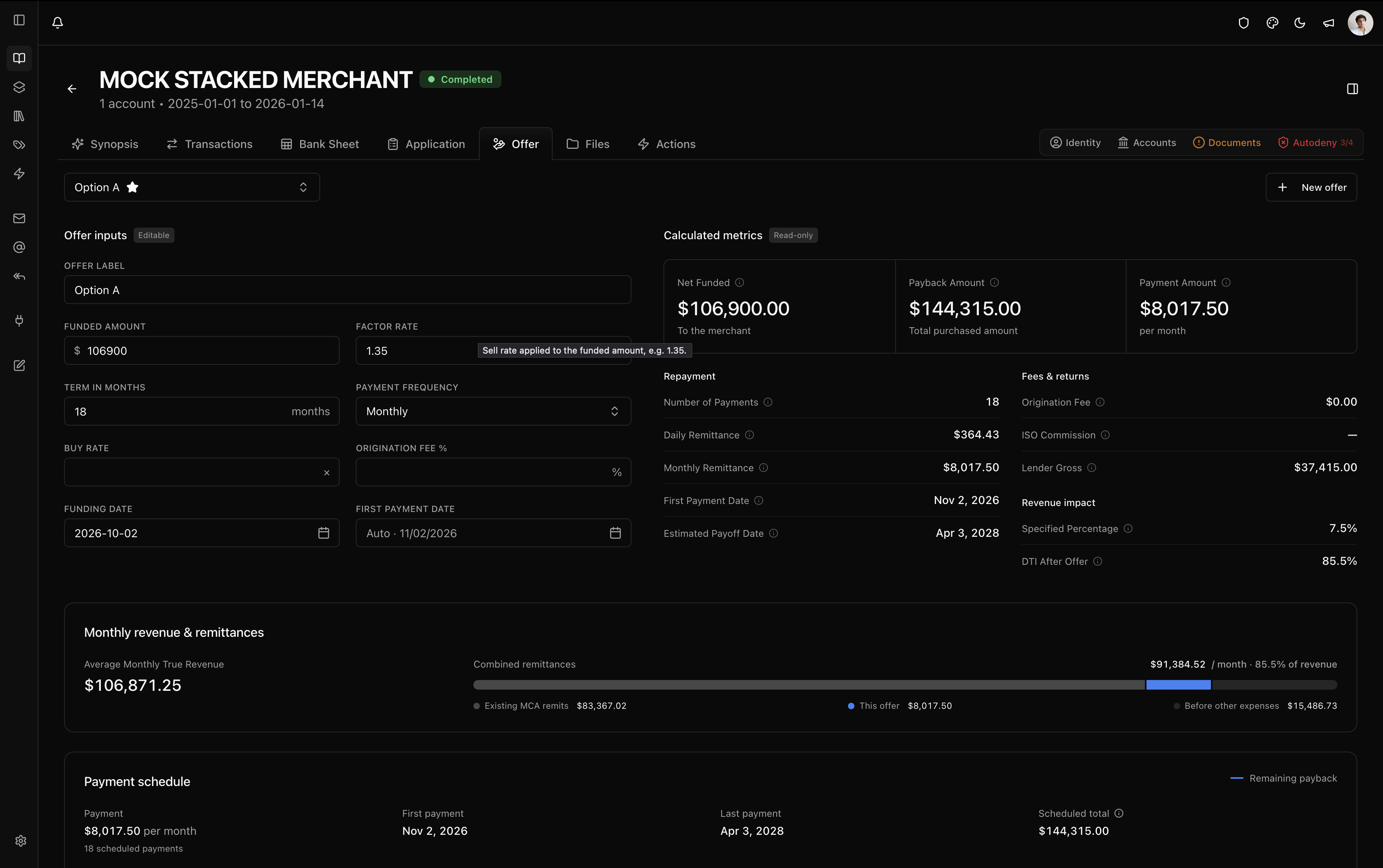Click the Accounts status button
The height and width of the screenshot is (868, 1383).
(1147, 142)
